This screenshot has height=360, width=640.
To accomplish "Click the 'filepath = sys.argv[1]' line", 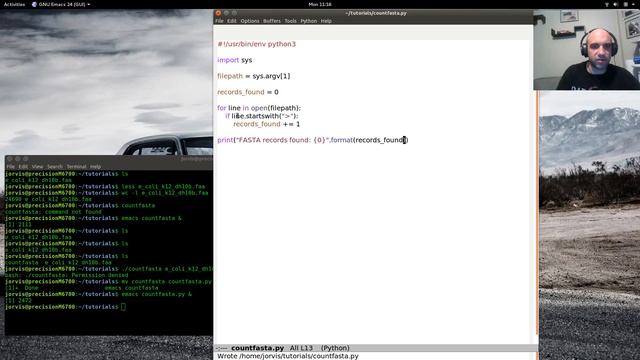I will click(x=254, y=76).
